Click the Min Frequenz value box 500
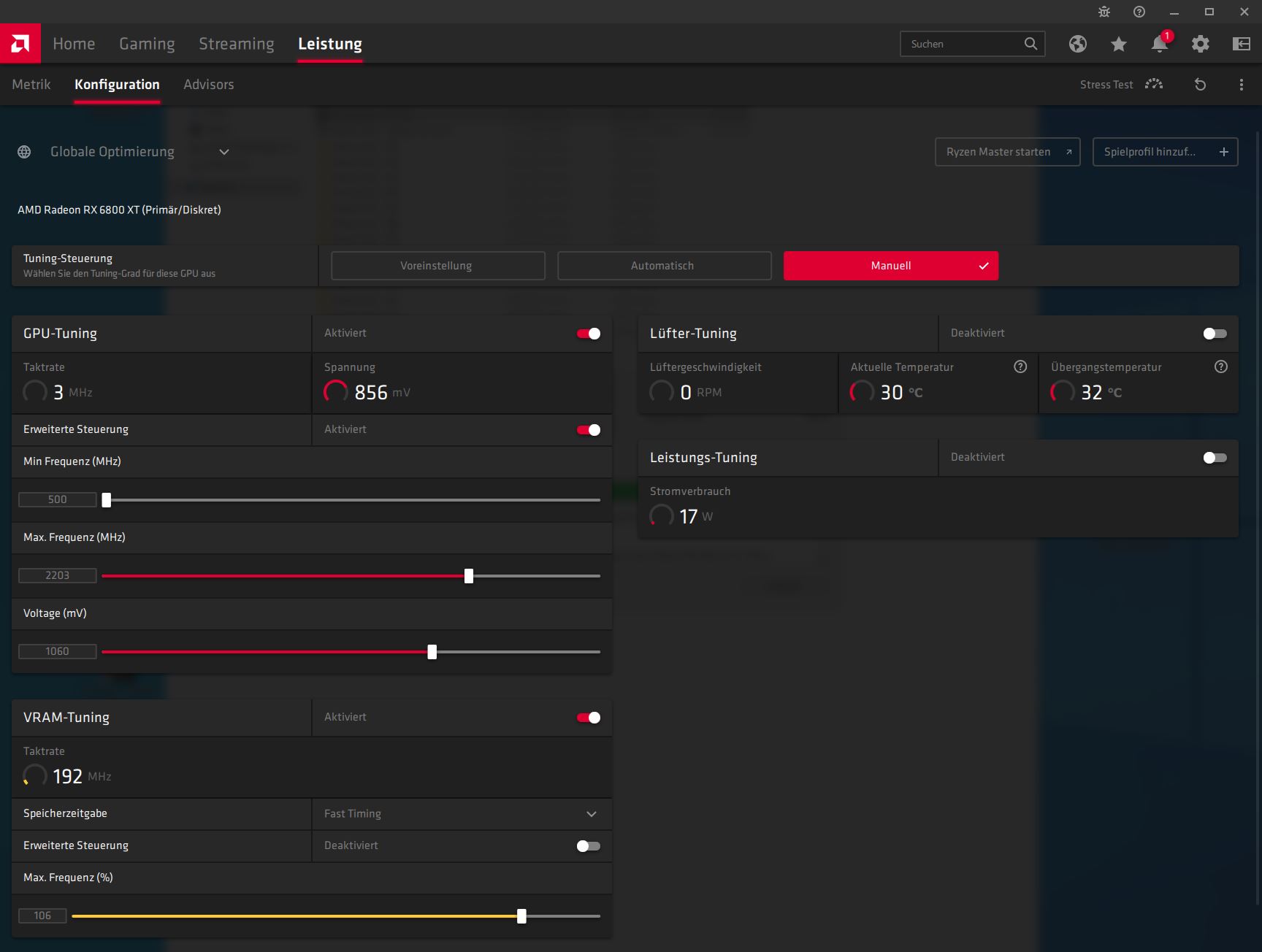 coord(58,500)
